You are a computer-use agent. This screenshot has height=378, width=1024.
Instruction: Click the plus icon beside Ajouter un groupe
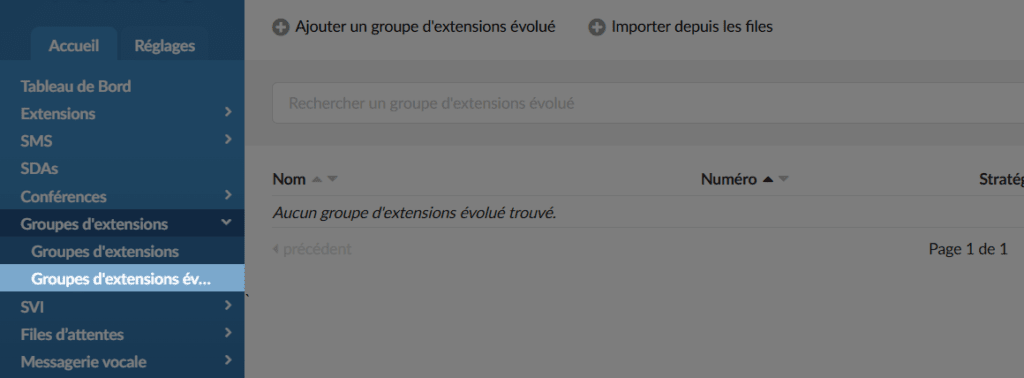(x=281, y=27)
